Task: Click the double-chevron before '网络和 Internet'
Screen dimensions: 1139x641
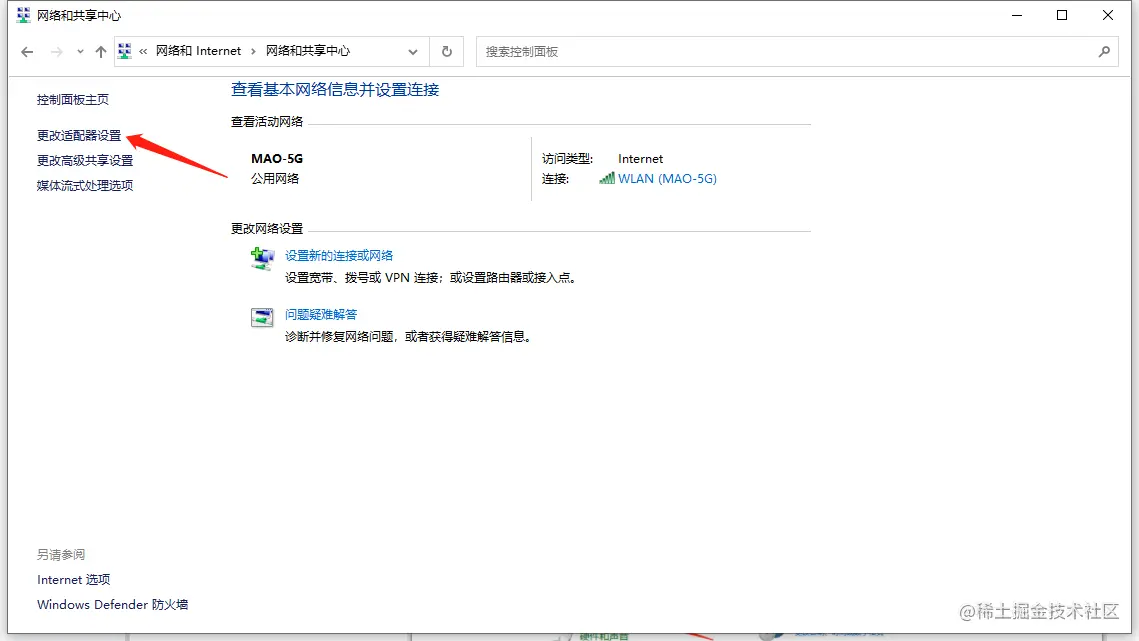Action: [x=143, y=51]
